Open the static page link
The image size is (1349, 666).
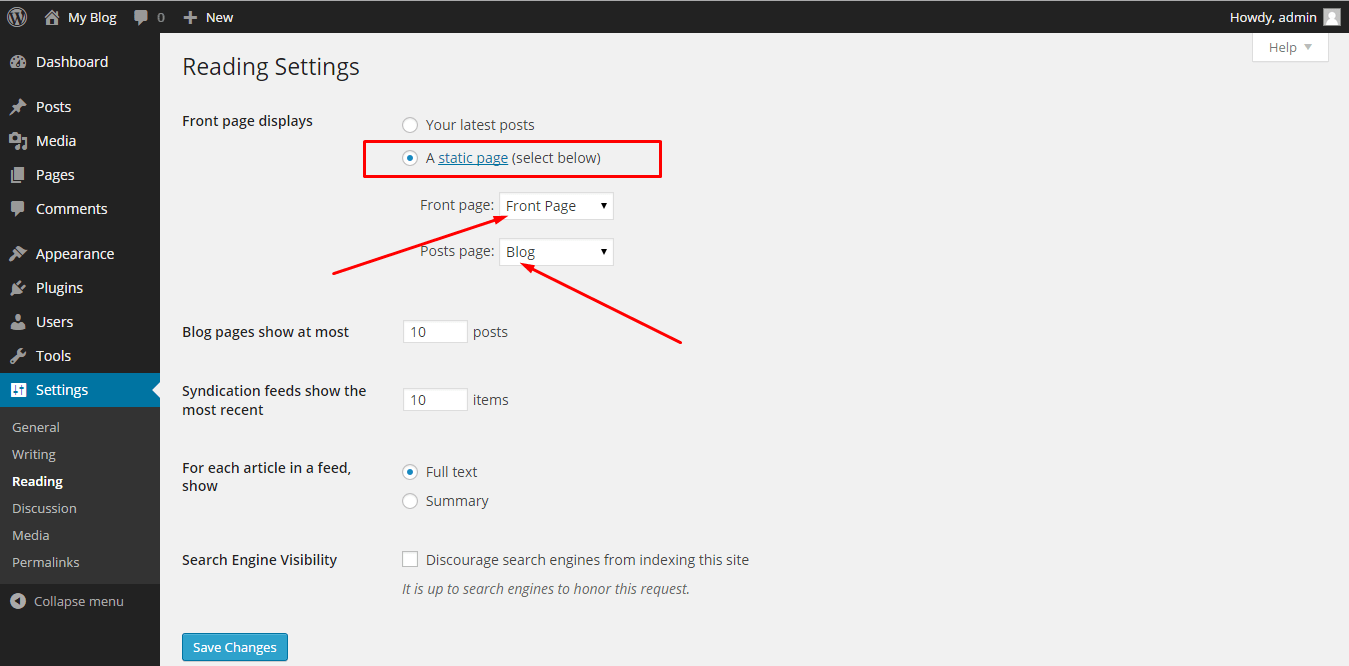pos(472,157)
